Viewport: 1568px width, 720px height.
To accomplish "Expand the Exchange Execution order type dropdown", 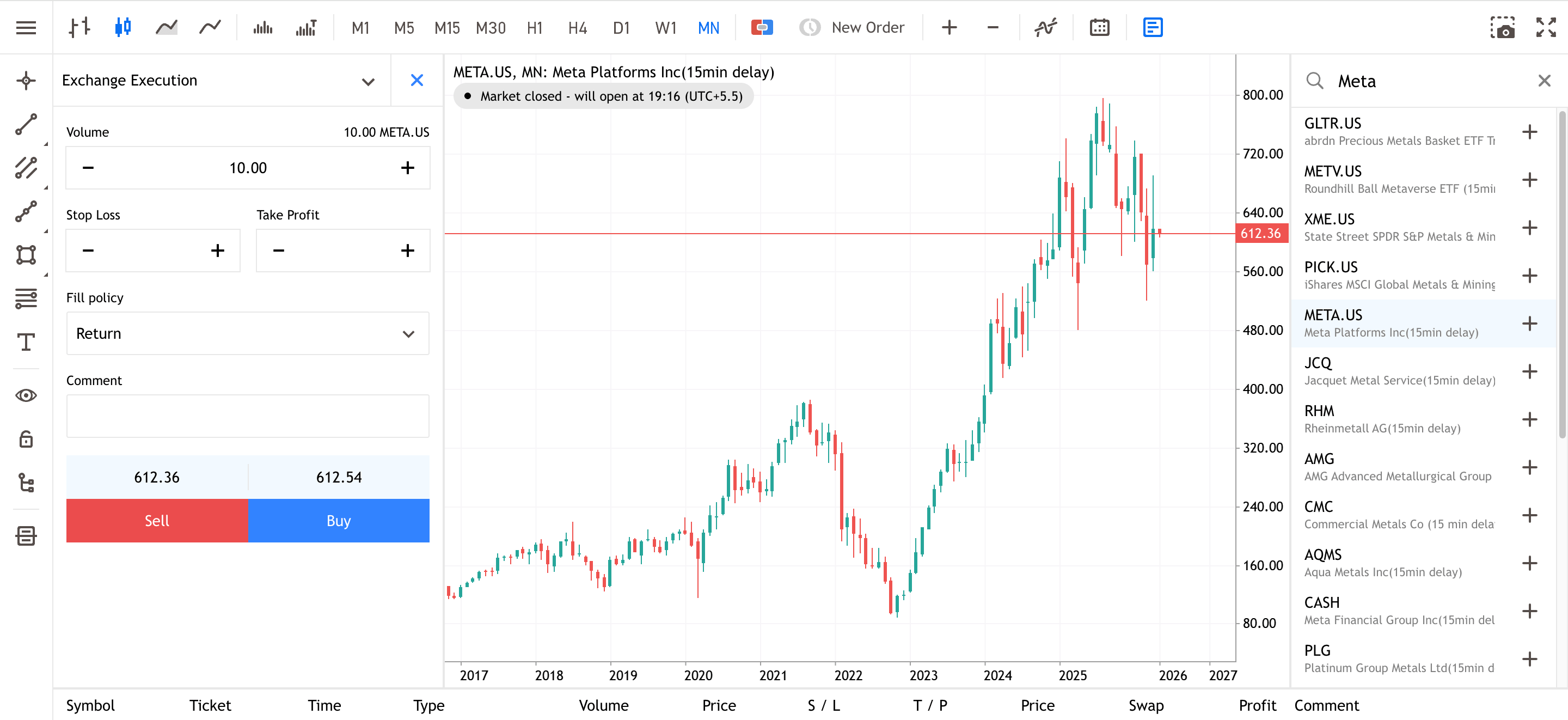I will click(x=367, y=81).
